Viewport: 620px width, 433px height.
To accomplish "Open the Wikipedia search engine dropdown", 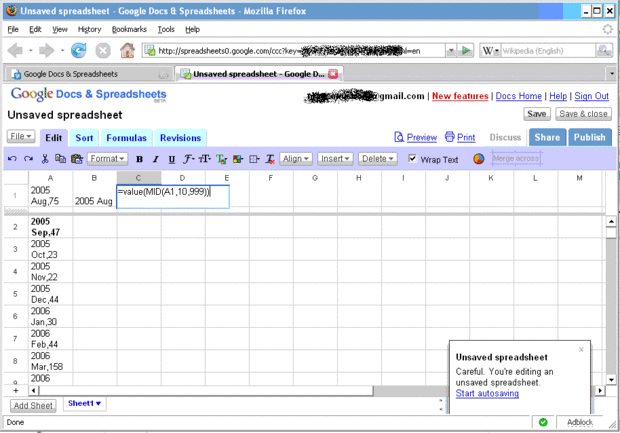I will [490, 51].
